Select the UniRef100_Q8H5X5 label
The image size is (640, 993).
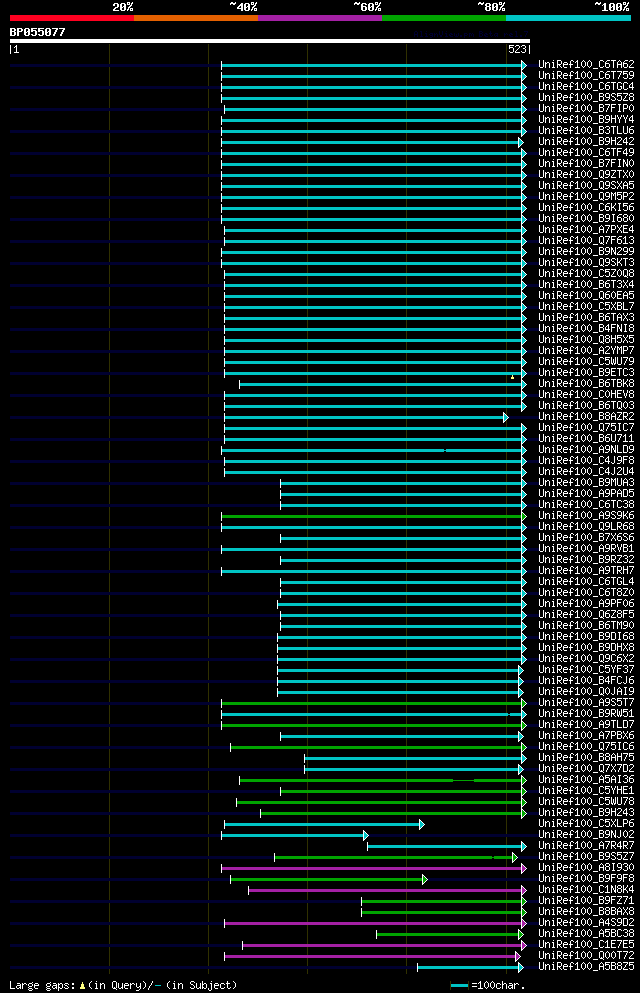coord(586,339)
